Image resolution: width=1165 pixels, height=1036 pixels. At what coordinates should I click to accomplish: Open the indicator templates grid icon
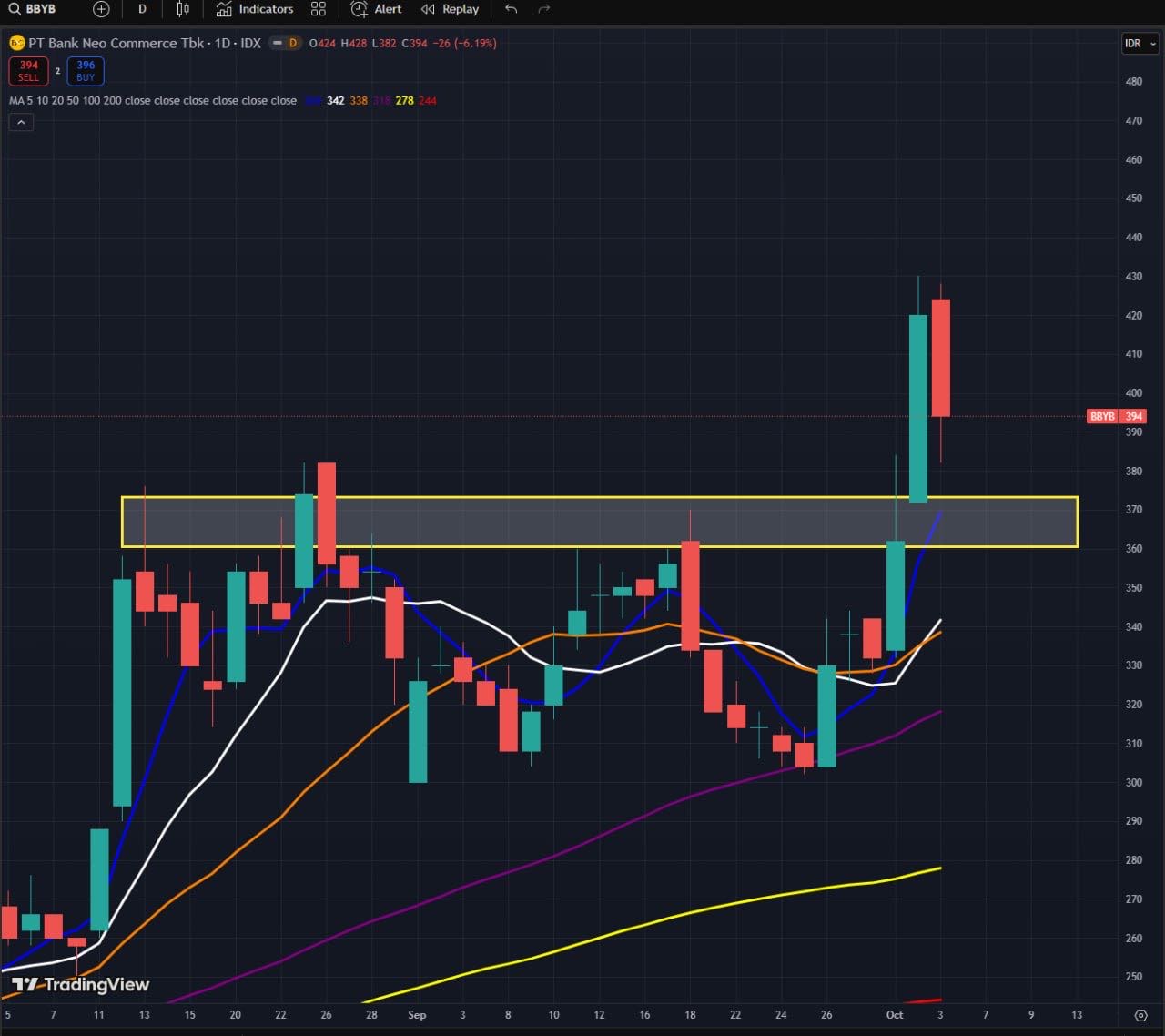point(318,9)
